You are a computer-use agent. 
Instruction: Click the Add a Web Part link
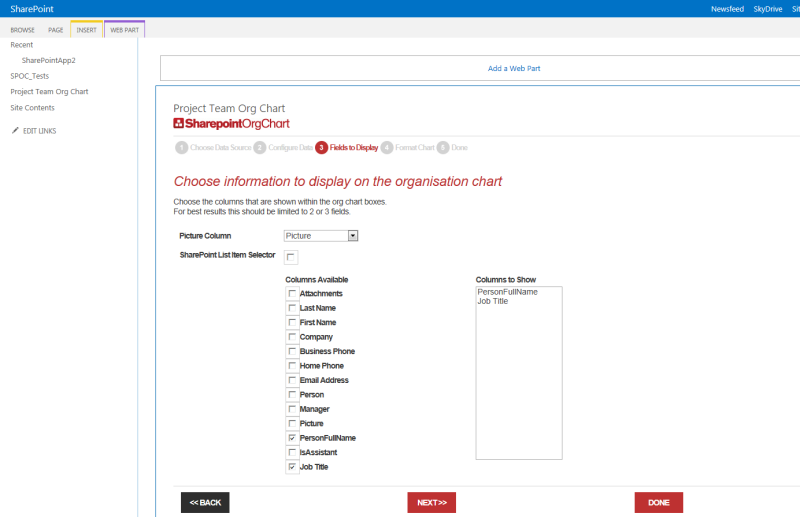[x=514, y=68]
